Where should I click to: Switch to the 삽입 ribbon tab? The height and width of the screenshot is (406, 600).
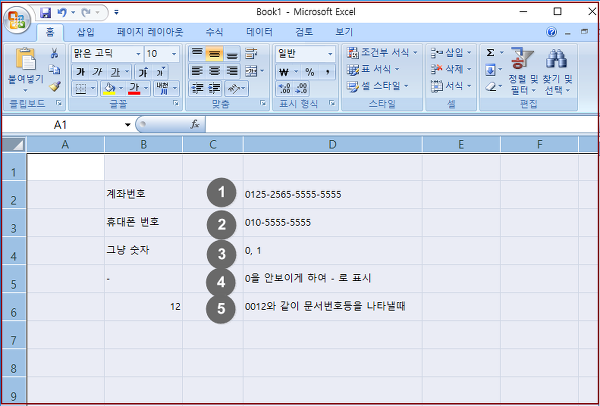[86, 32]
